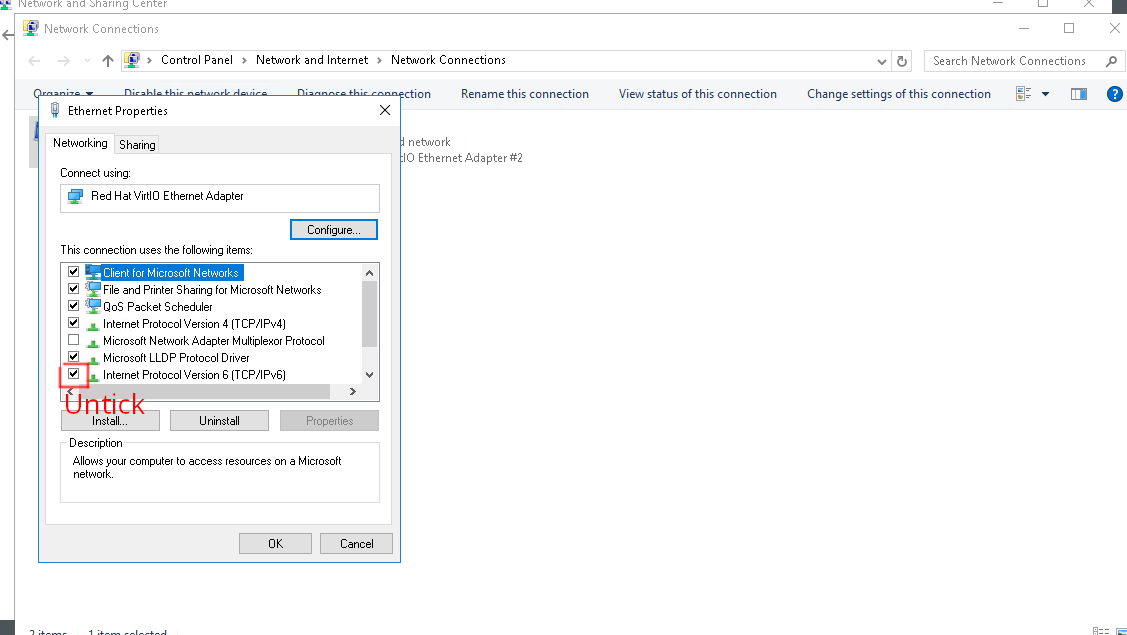Click the Search Network Connections field
This screenshot has width=1127, height=635.
click(1010, 61)
